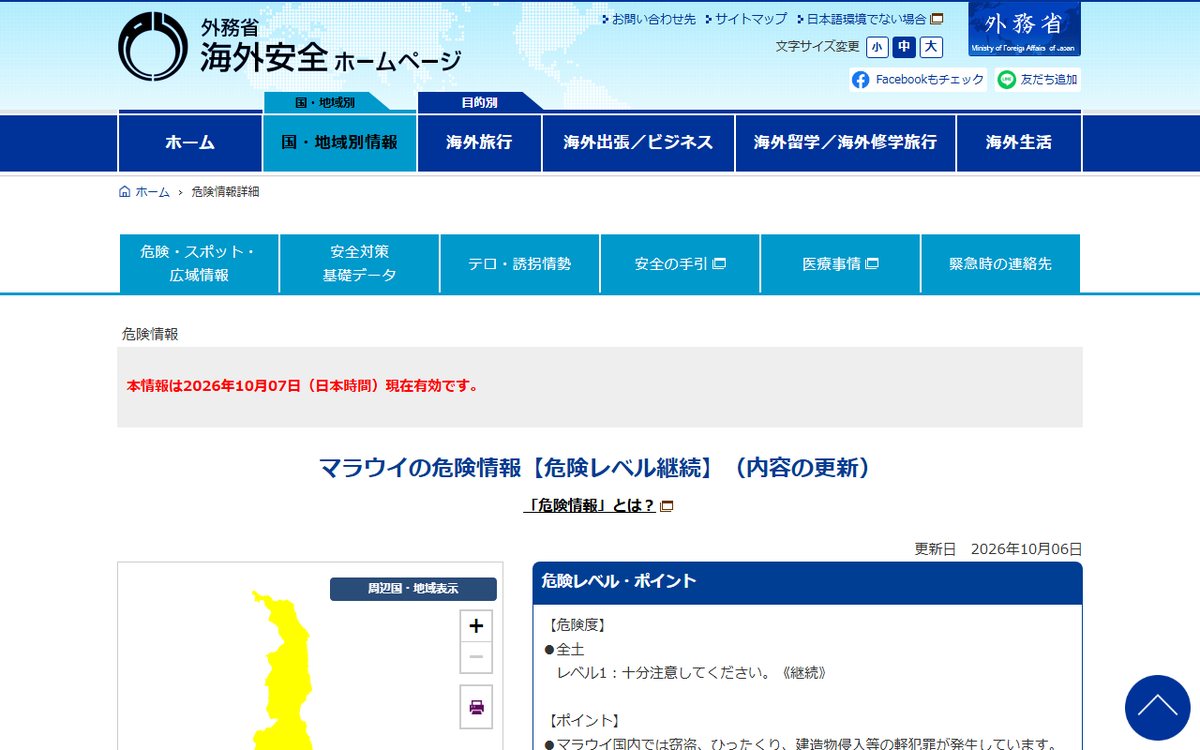The width and height of the screenshot is (1200, 750).
Task: Zoom in on the map with plus
Action: tap(476, 626)
